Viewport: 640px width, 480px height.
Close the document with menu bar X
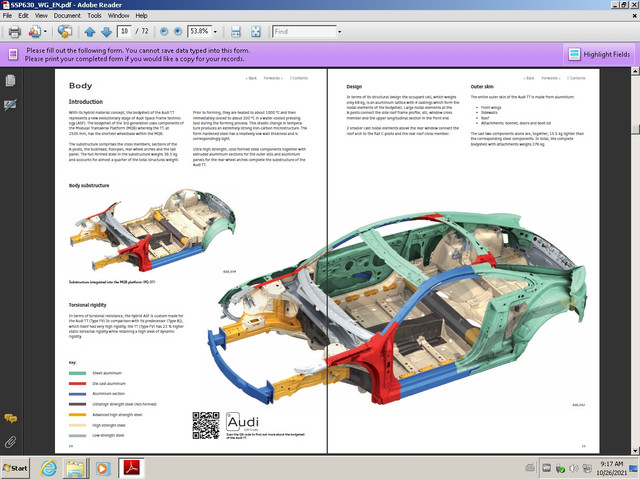tap(634, 16)
